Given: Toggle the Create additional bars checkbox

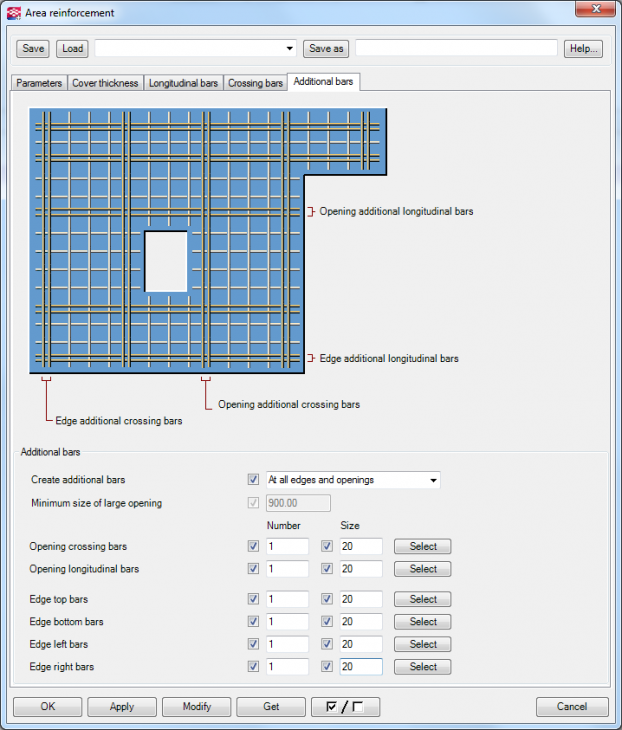Looking at the screenshot, I should (253, 480).
